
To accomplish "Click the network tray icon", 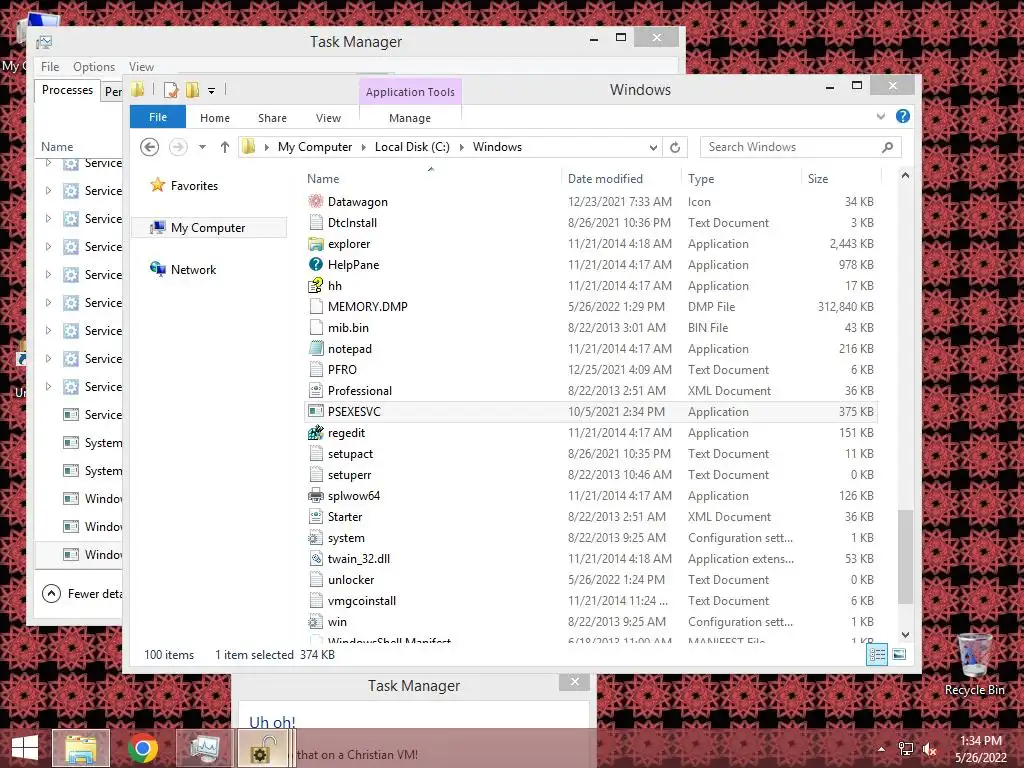I will (x=906, y=749).
